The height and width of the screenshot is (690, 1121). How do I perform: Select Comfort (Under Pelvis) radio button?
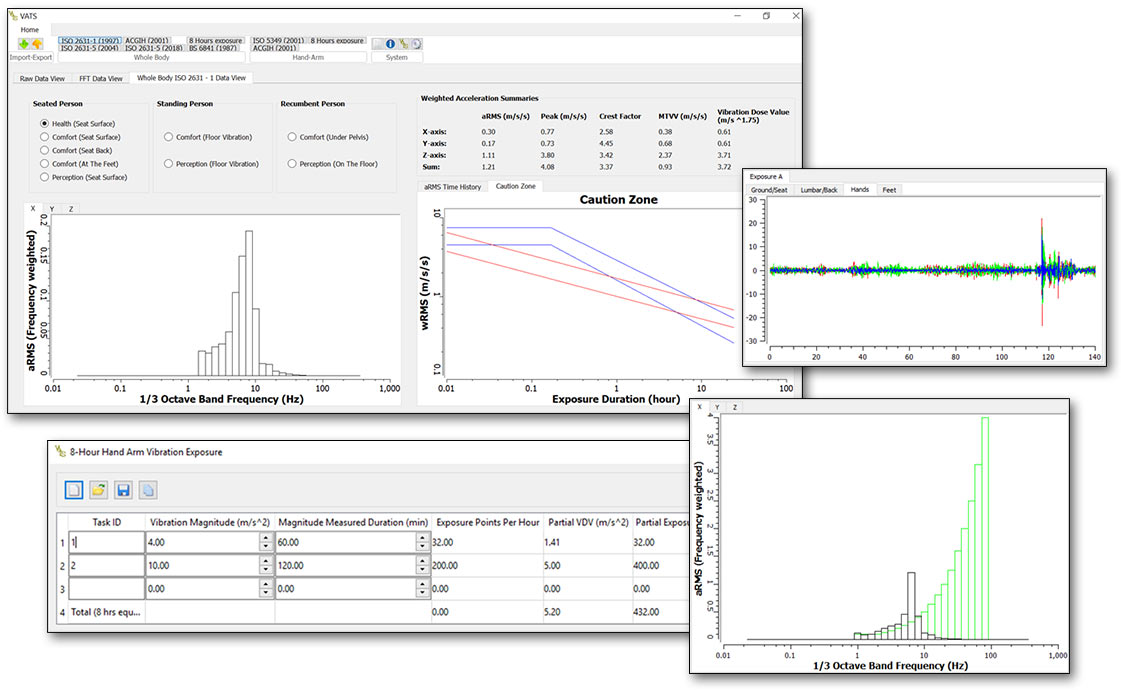[292, 137]
